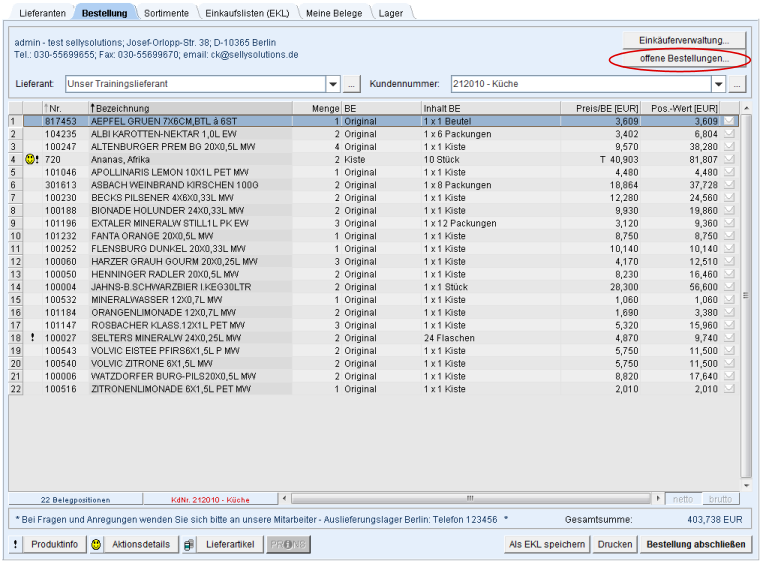
Task: Click the horizontal scrollbar below the table
Action: 460,498
